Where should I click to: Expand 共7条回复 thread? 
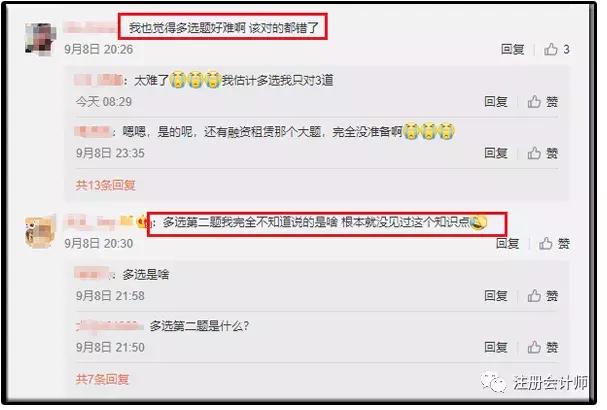pyautogui.click(x=102, y=379)
